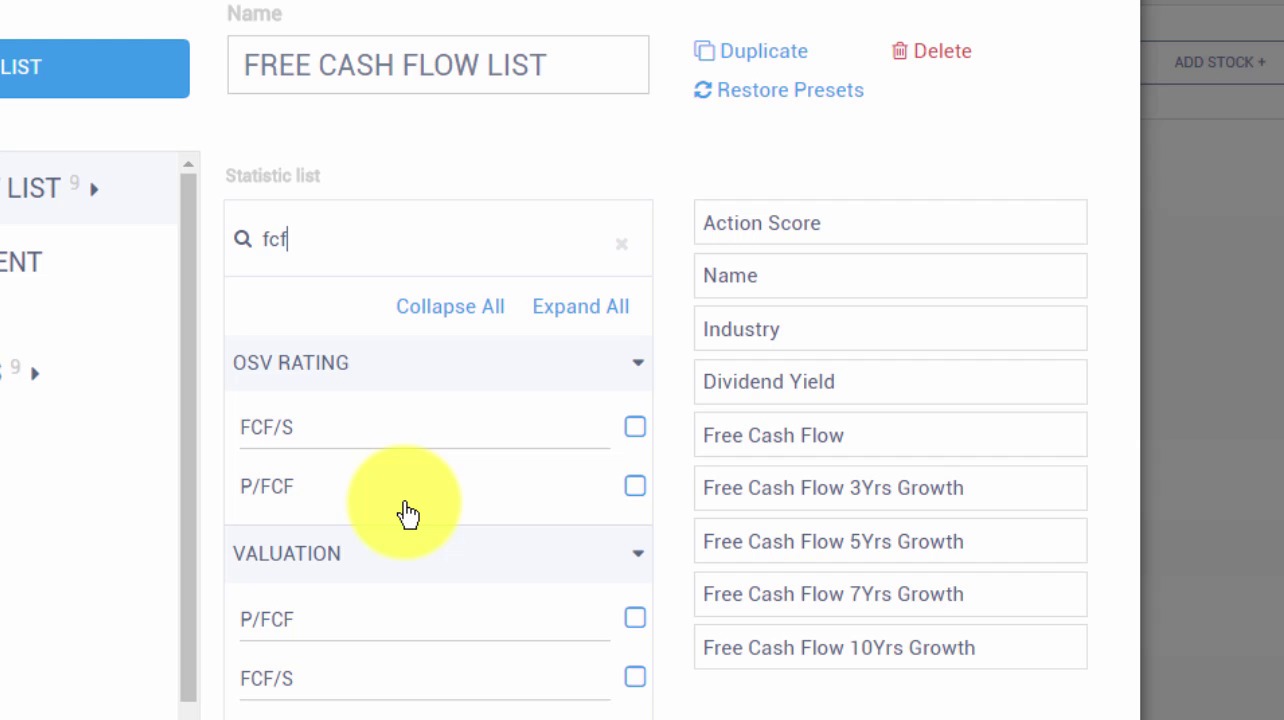The height and width of the screenshot is (720, 1284).
Task: Select the Name column item
Action: coord(890,276)
